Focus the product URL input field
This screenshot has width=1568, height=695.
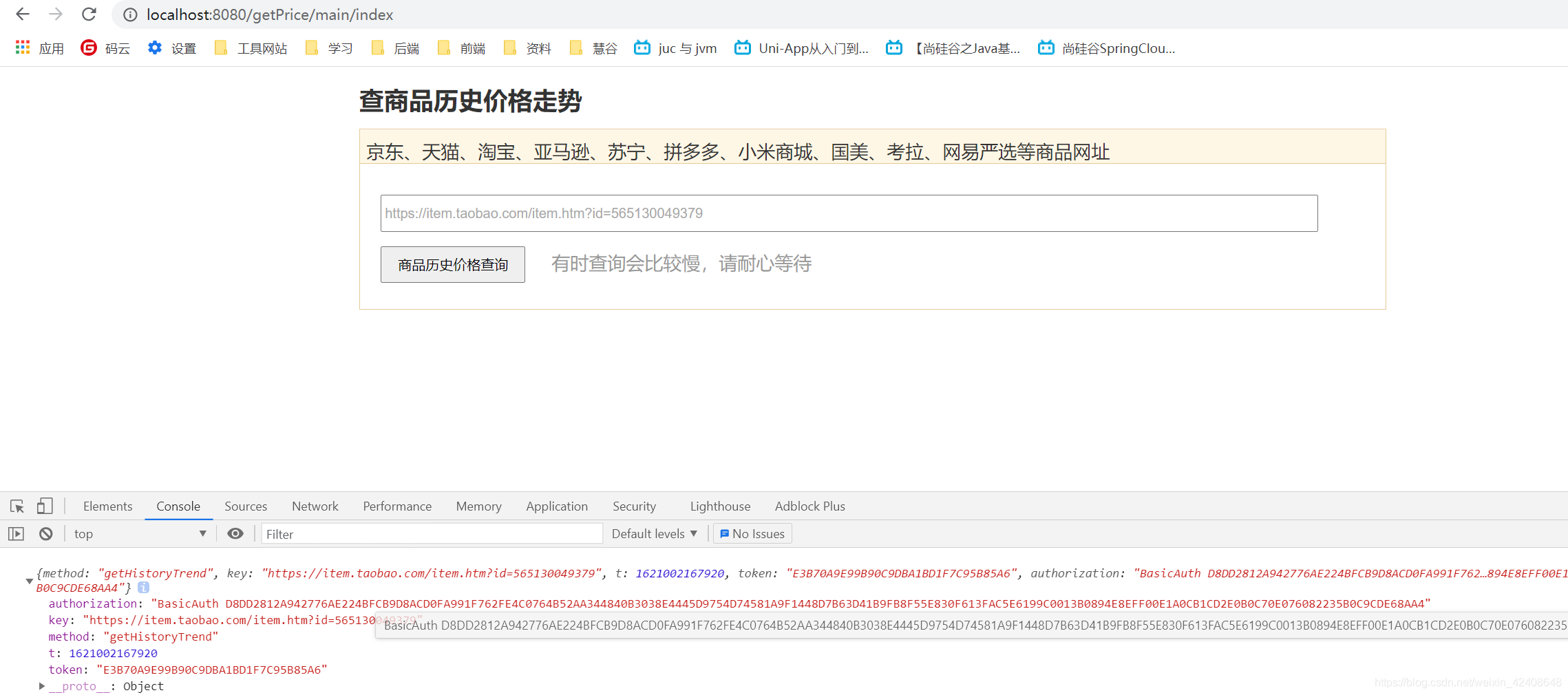coord(849,213)
